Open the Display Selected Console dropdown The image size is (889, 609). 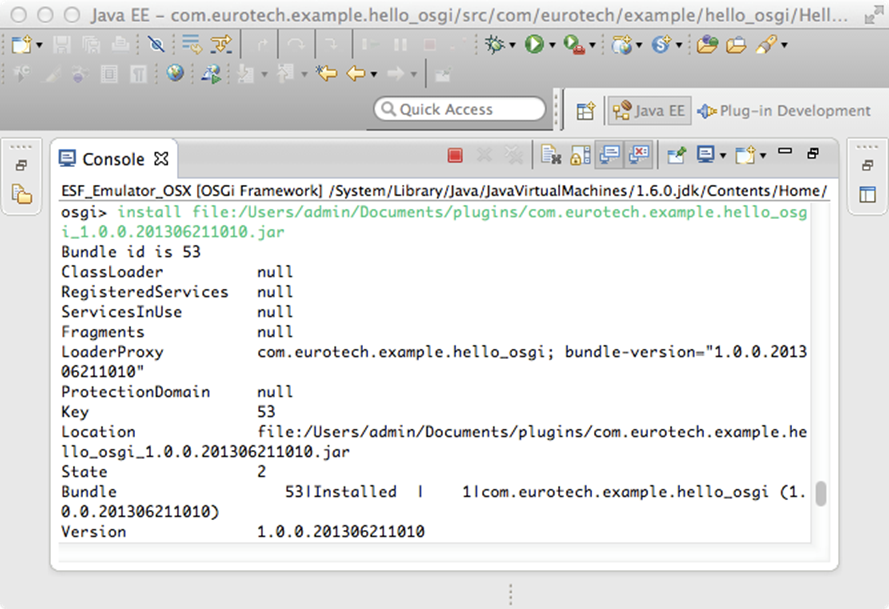(723, 155)
